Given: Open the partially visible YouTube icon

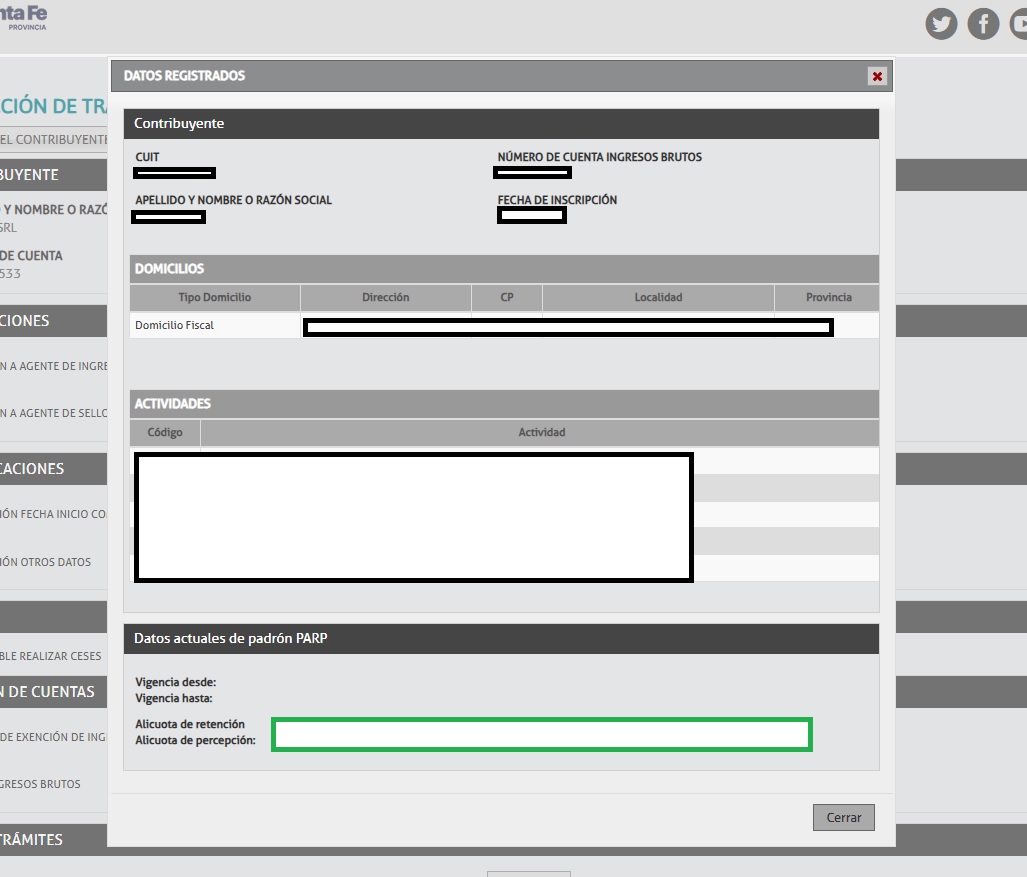Looking at the screenshot, I should (1018, 24).
